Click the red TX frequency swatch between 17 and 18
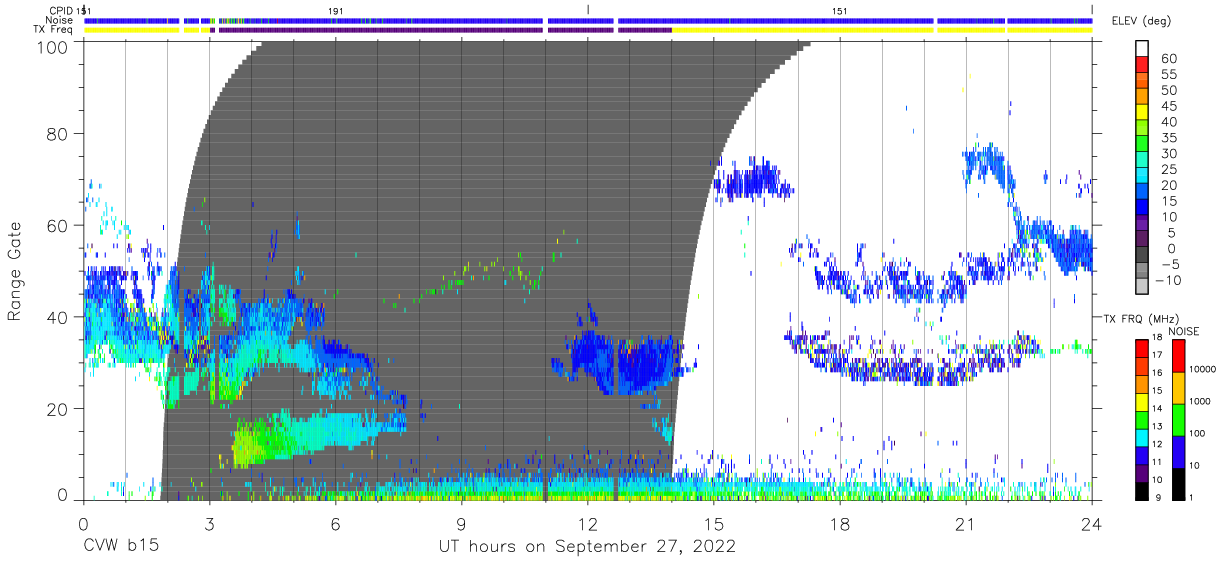 [1142, 348]
